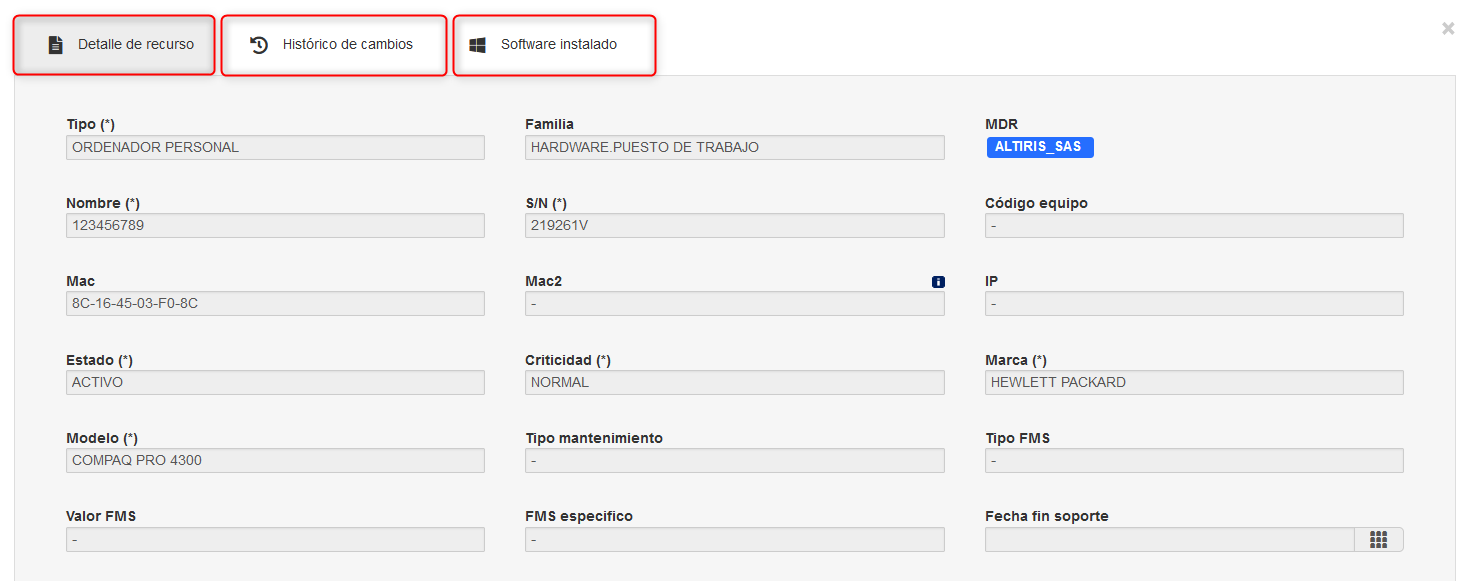Viewport: 1475px width, 581px height.
Task: Click the S/N field showing 219261V
Action: [735, 226]
